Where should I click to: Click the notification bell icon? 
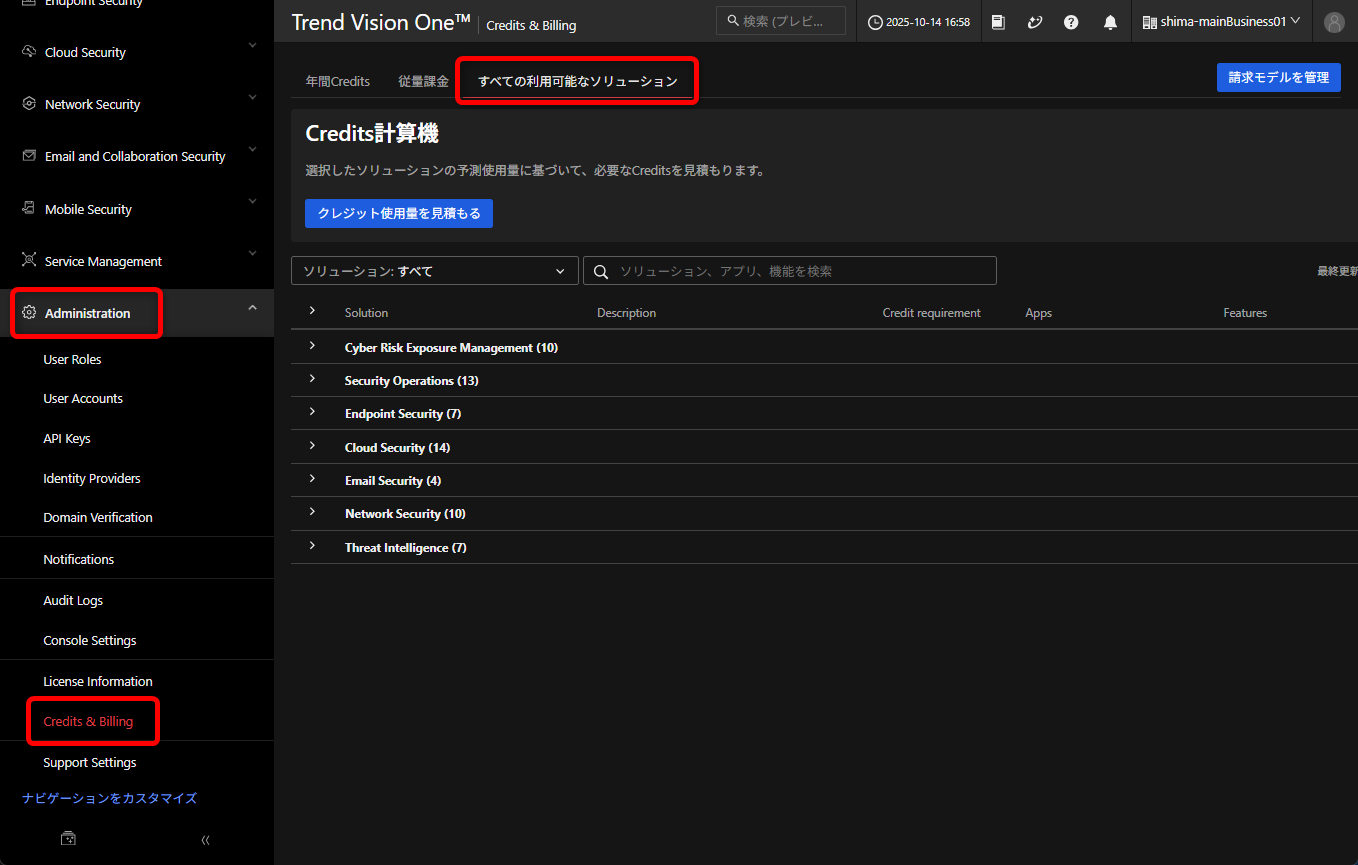(x=1110, y=22)
